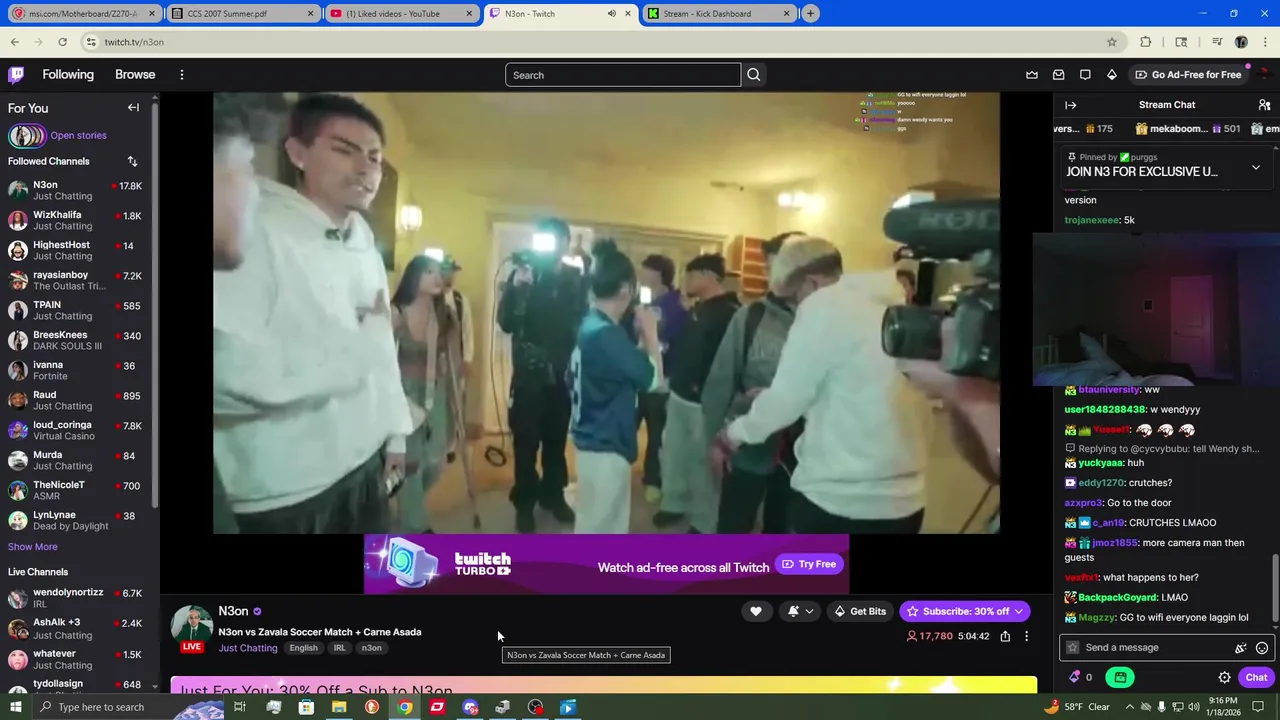Open the emote picker in chat box
The height and width of the screenshot is (720, 1280).
pyautogui.click(x=1262, y=648)
